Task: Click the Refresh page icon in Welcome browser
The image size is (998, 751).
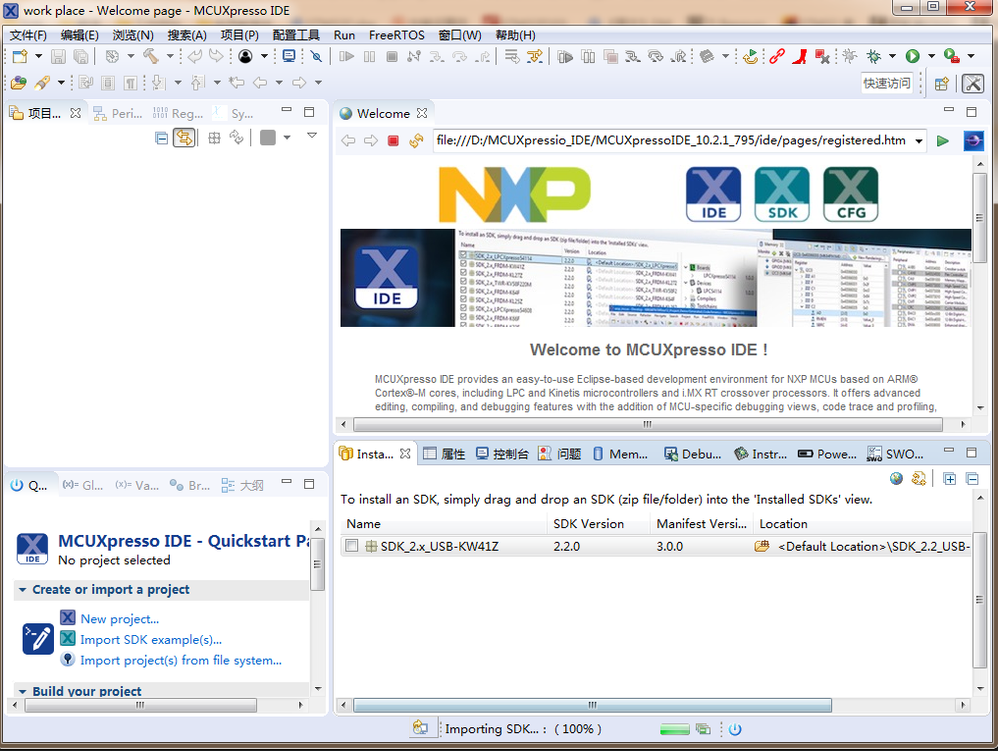Action: (x=416, y=141)
